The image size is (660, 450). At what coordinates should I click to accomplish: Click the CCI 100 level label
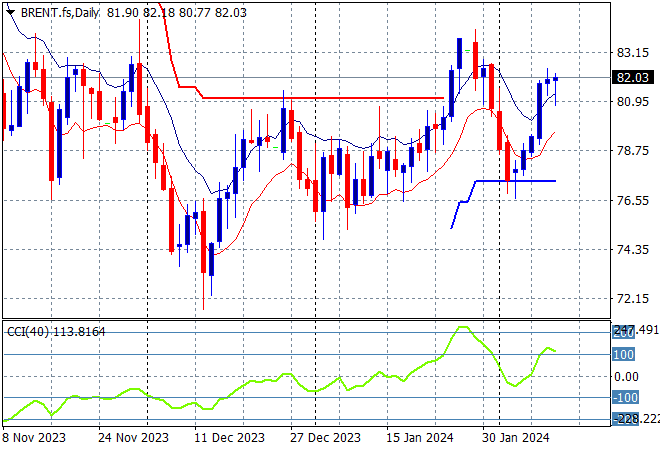pos(623,354)
